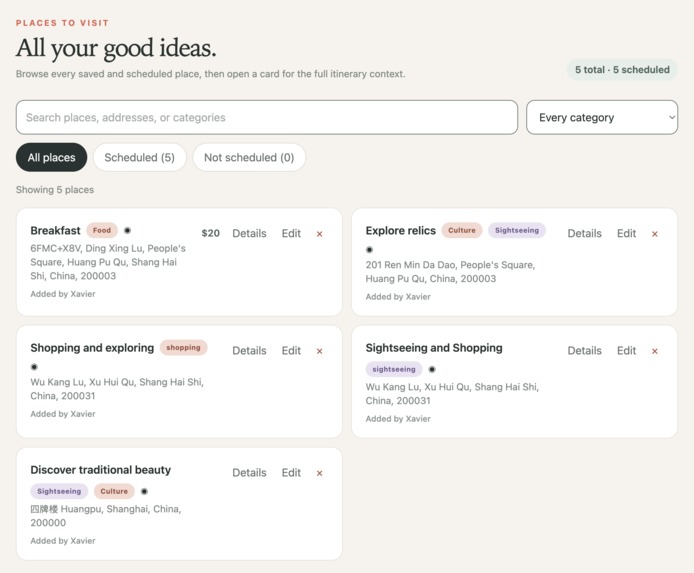Viewport: 694px width, 573px height.
Task: Click the 5 total · 5 scheduled badge
Action: pos(622,69)
